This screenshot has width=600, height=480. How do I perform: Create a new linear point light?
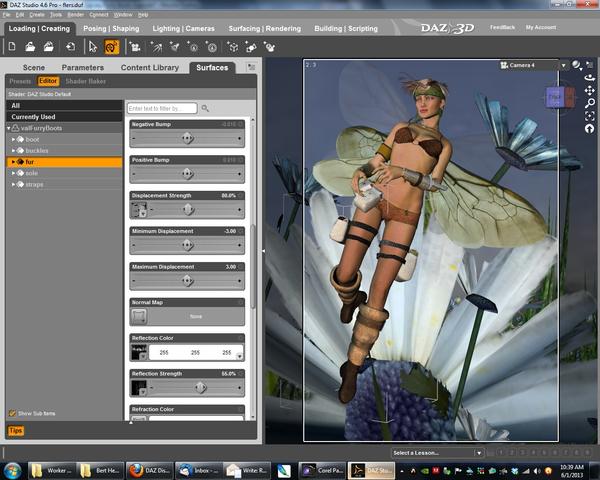[x=212, y=47]
